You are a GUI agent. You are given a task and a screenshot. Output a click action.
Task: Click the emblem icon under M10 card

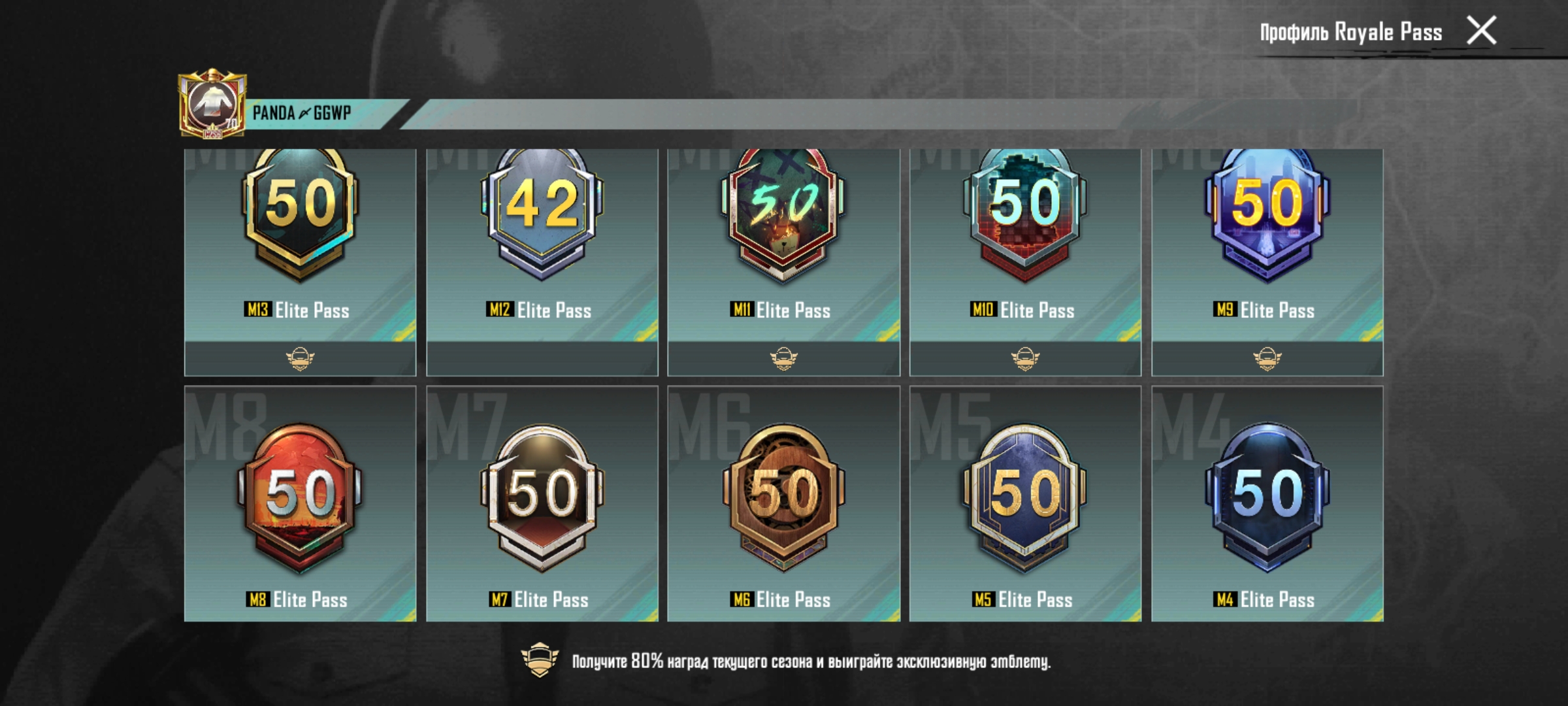pyautogui.click(x=1025, y=358)
